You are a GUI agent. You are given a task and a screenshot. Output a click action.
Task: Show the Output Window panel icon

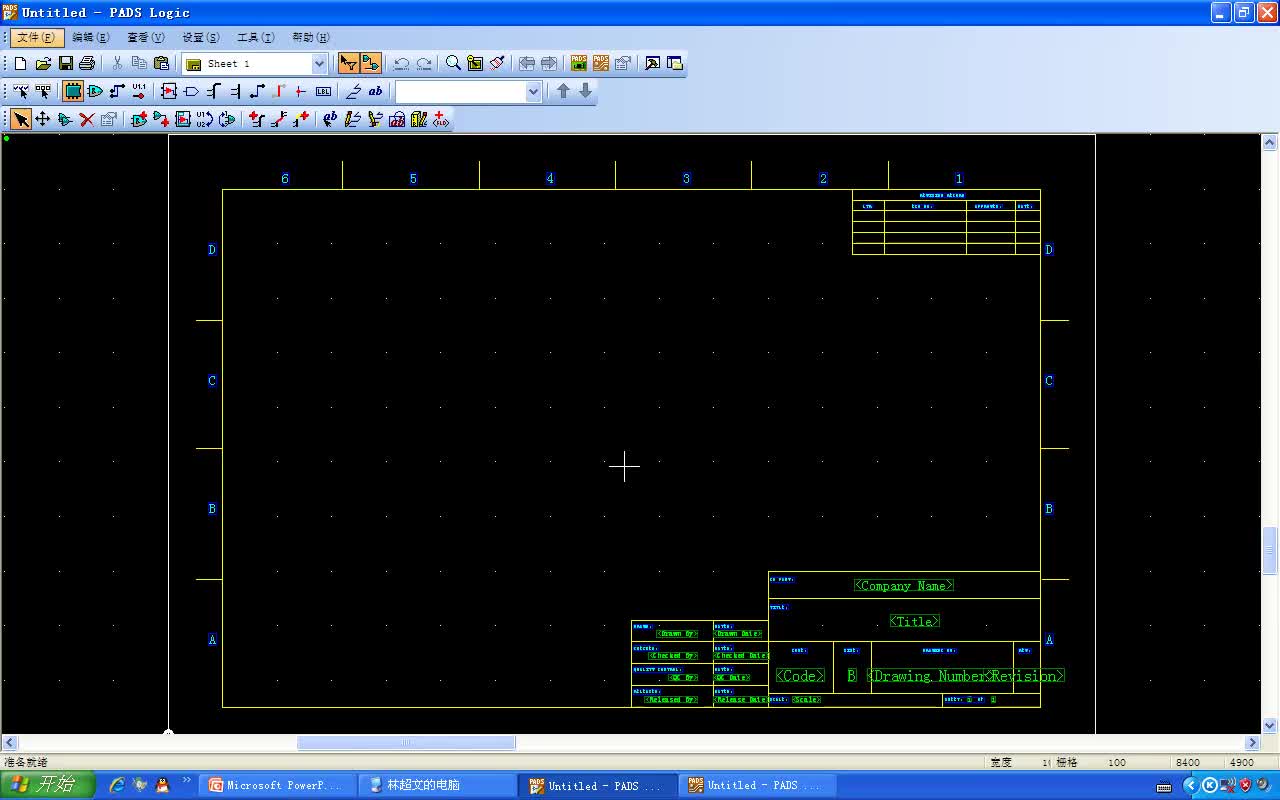coord(652,63)
